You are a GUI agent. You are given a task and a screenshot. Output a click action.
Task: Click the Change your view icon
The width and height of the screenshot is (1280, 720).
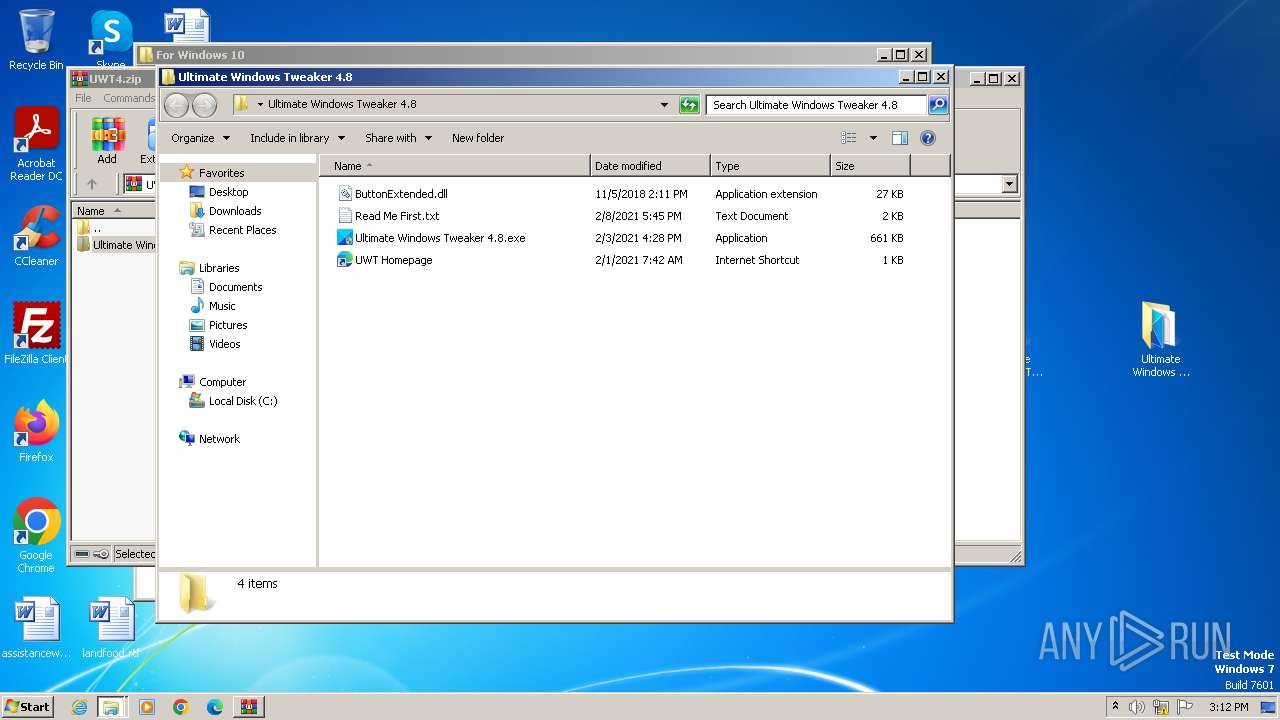(x=849, y=138)
